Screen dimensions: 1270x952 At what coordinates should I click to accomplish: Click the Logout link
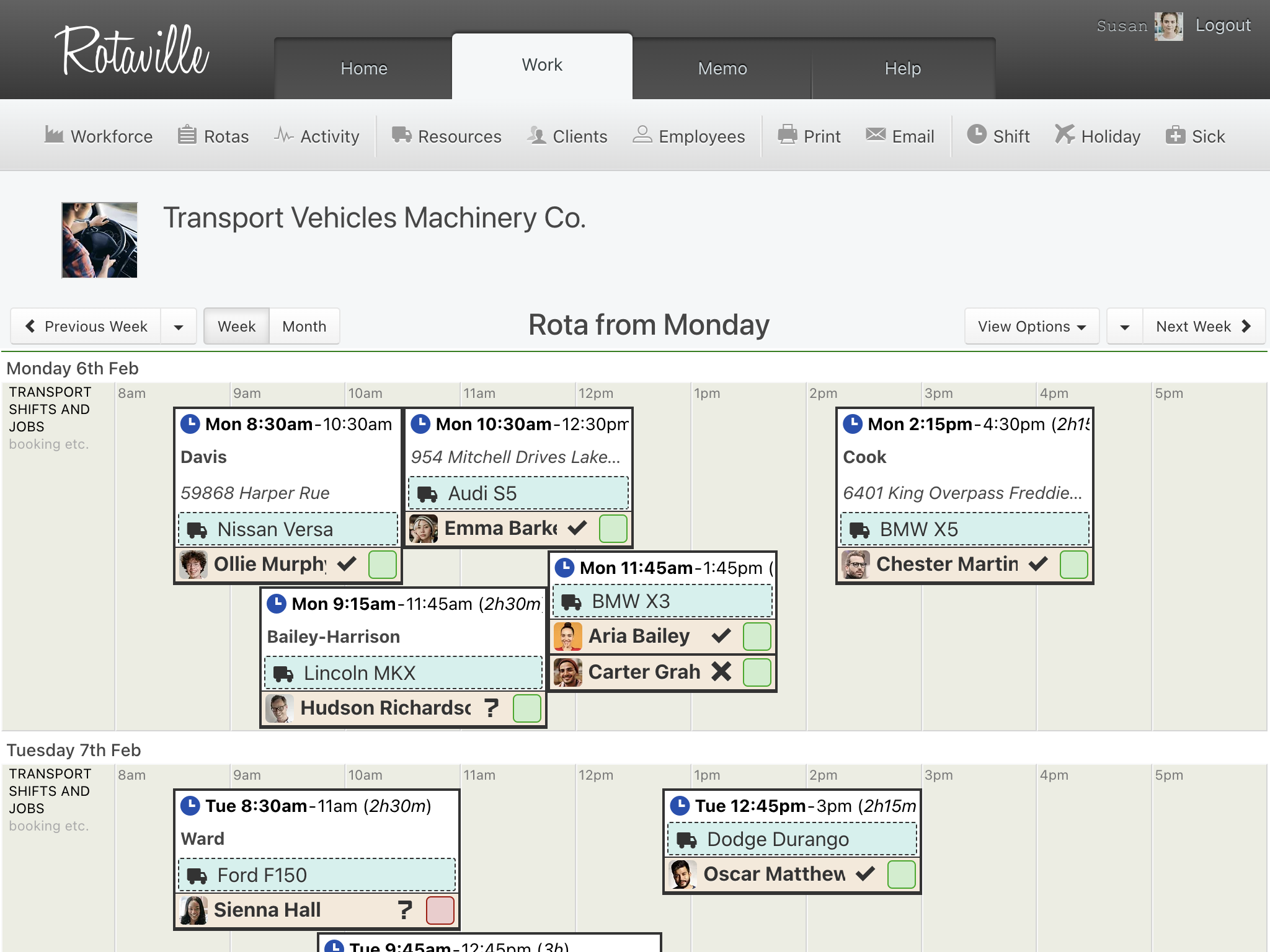tap(1223, 25)
